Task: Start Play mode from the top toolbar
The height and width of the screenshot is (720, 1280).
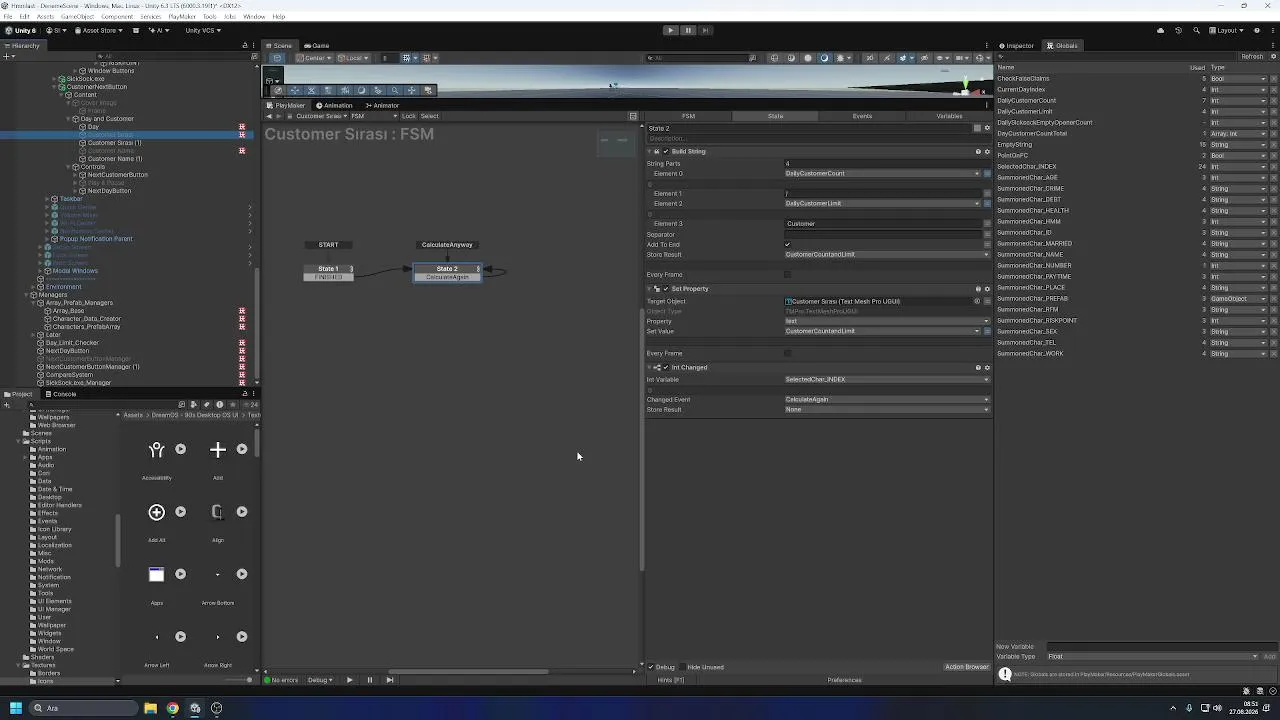Action: coord(671,30)
